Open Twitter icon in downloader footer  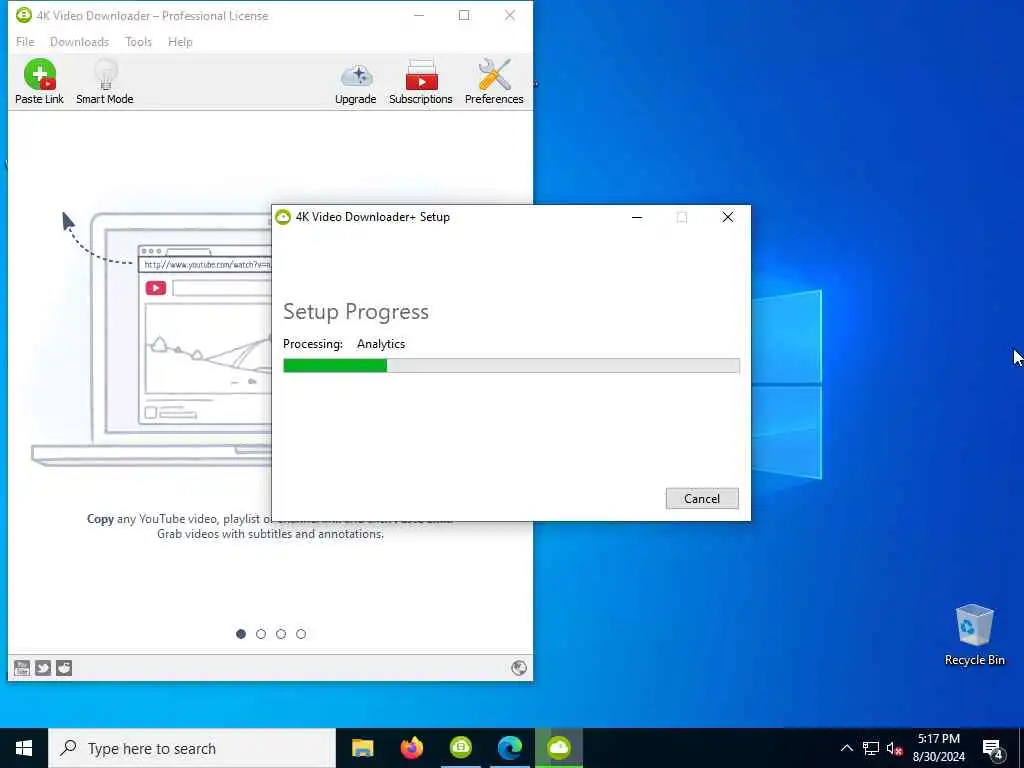tap(43, 667)
